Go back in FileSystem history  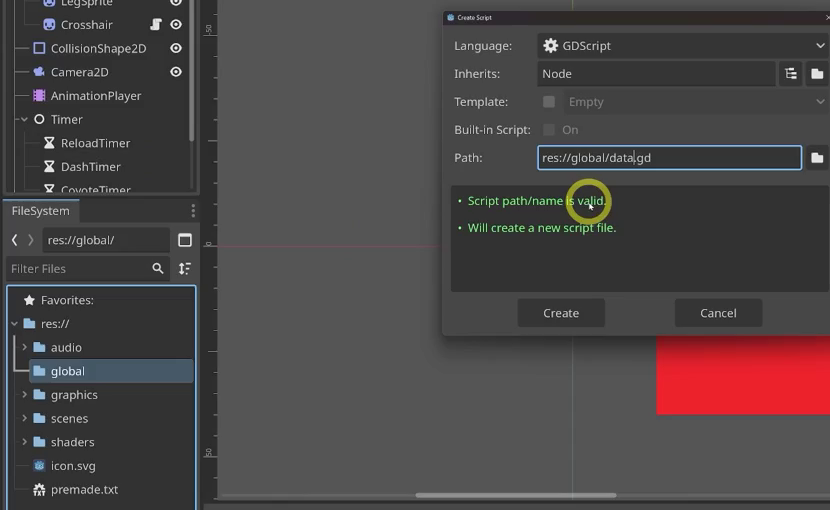[15, 240]
